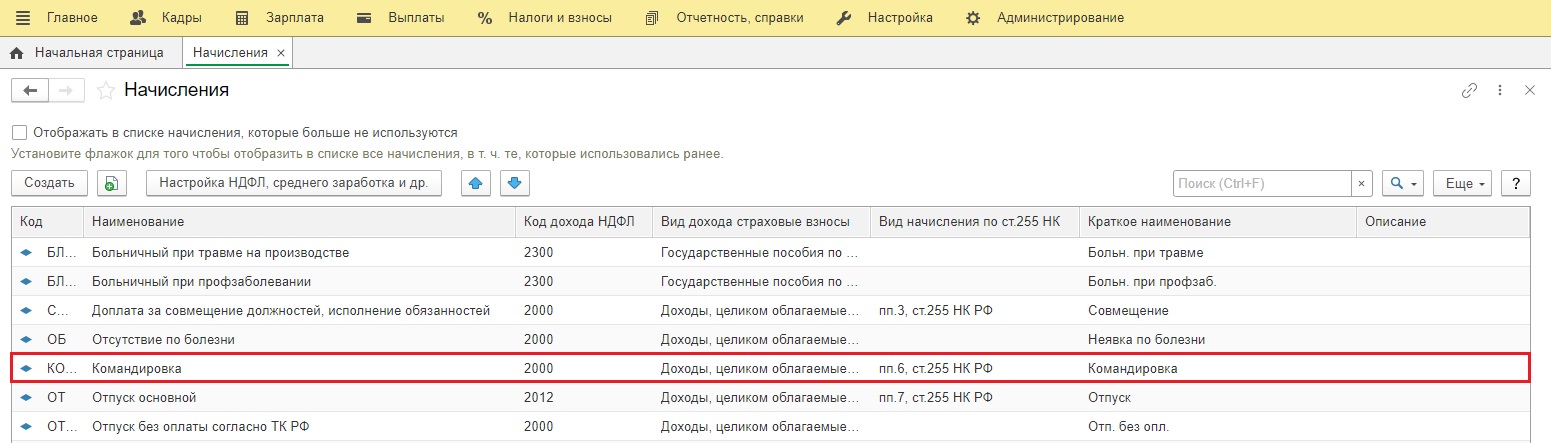
Task: Sort by Код column header
Action: [48, 221]
